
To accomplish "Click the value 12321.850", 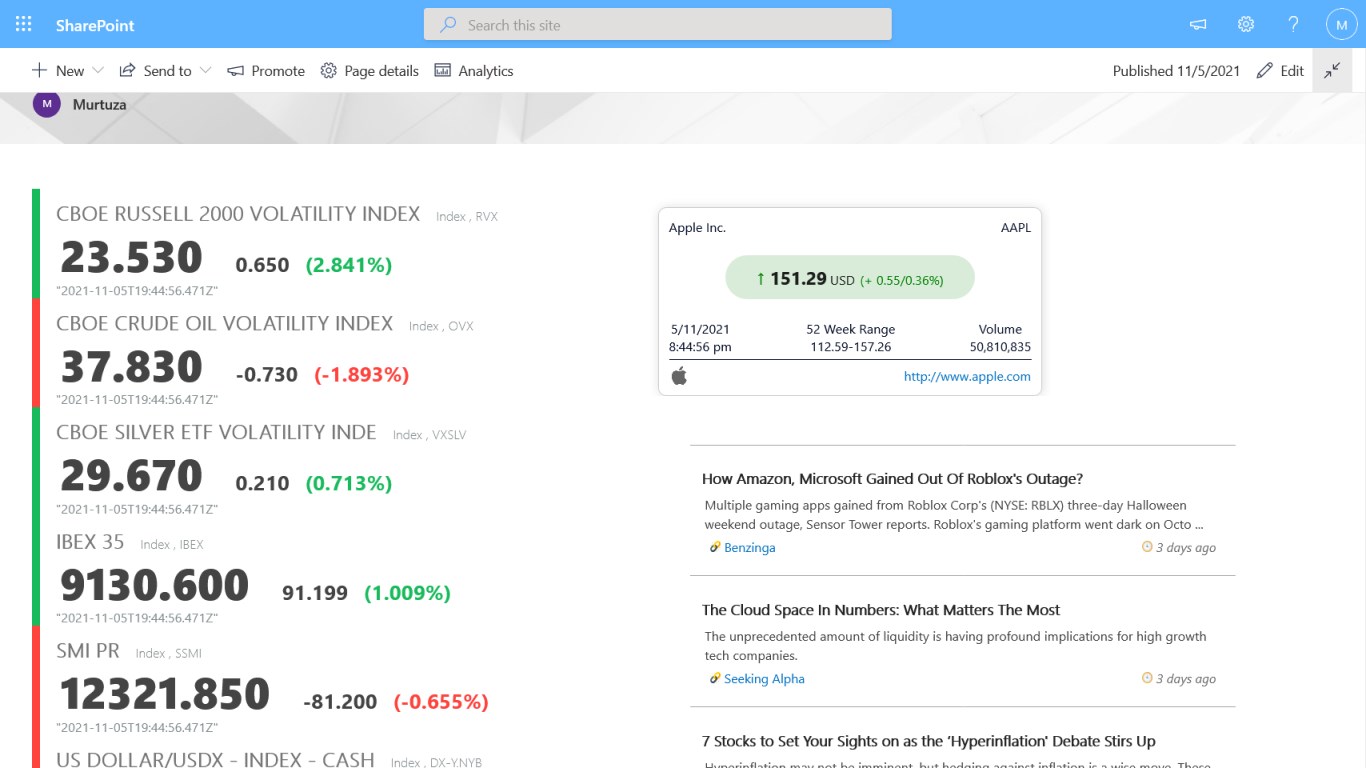I will (x=165, y=695).
